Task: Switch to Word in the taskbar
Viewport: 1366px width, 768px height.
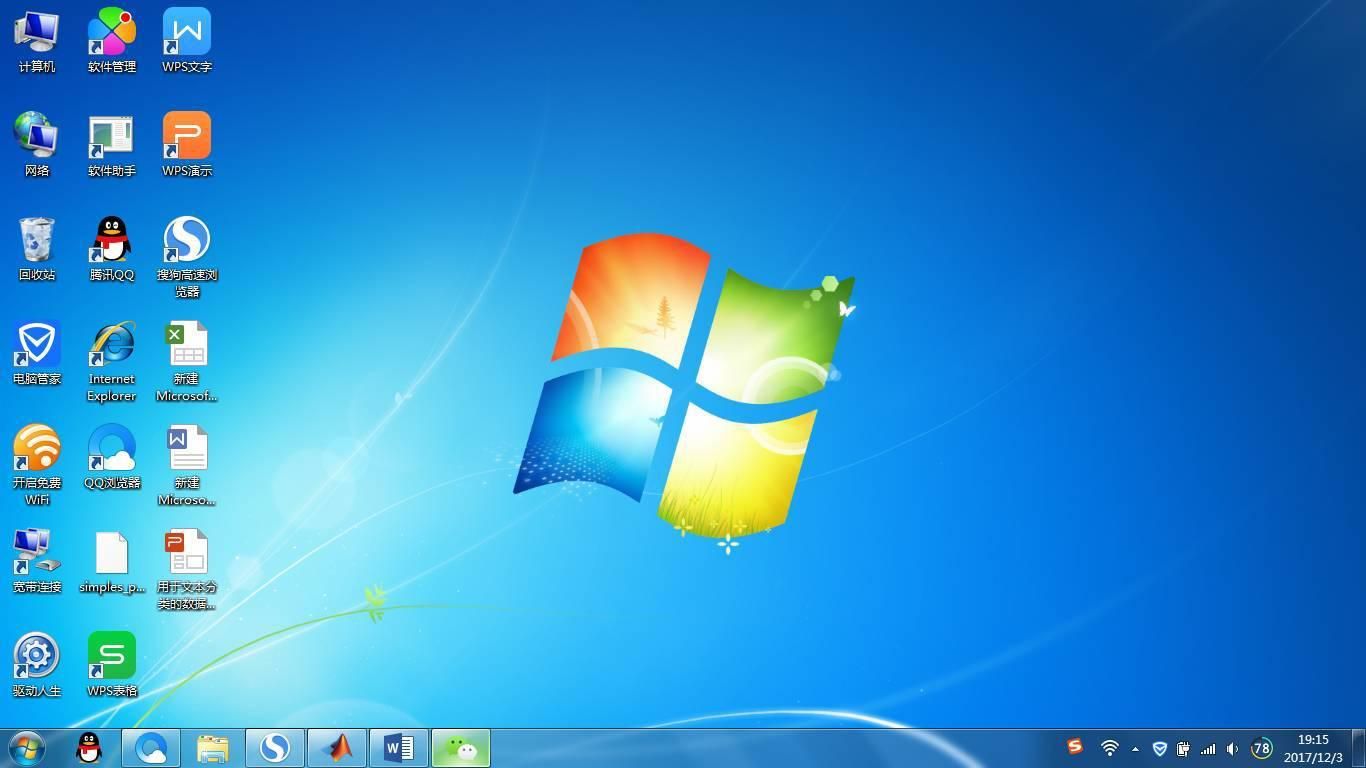Action: pyautogui.click(x=399, y=748)
